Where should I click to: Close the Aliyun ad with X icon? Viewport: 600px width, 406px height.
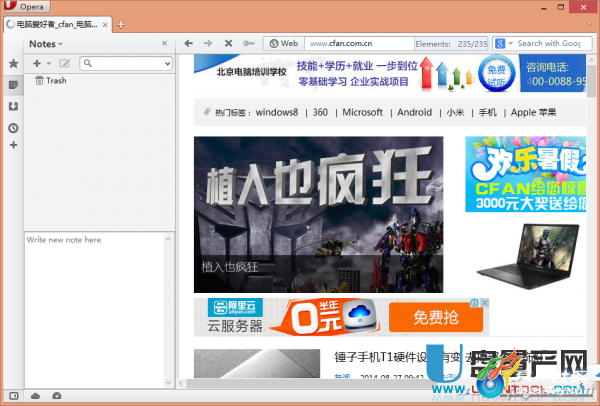tap(484, 303)
